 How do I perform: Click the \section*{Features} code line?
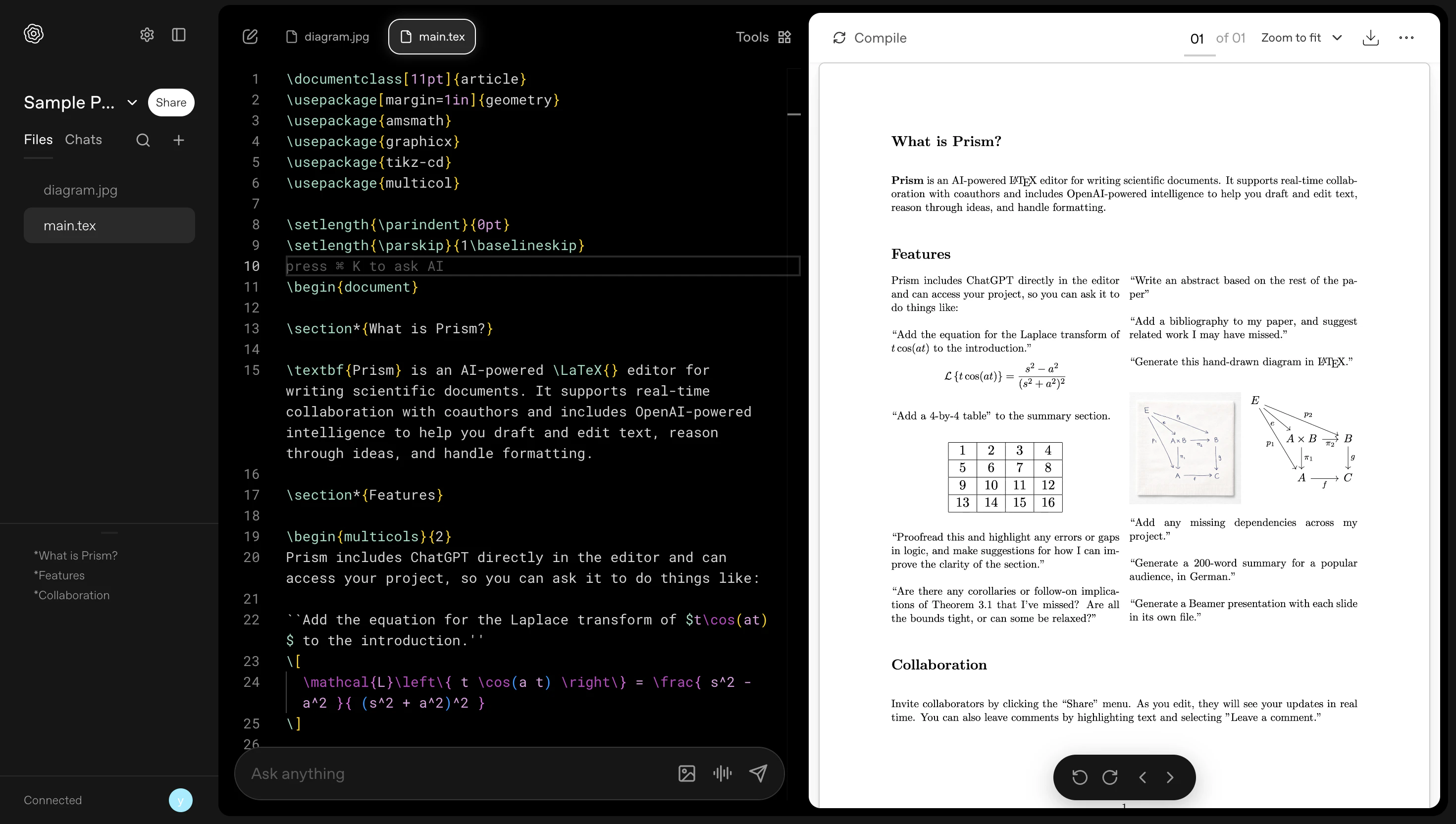(x=364, y=495)
